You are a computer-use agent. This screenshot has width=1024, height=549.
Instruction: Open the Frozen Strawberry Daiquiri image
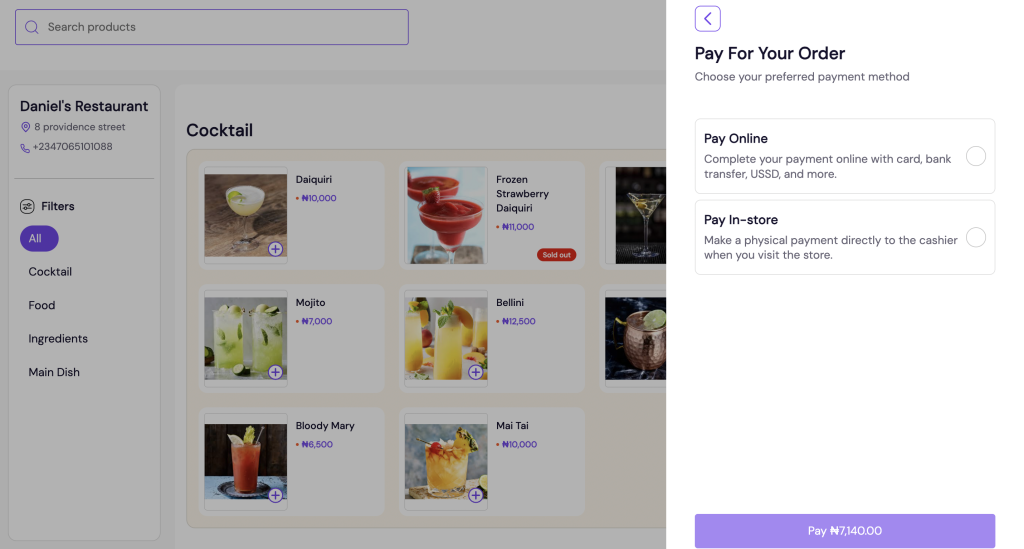coord(445,215)
